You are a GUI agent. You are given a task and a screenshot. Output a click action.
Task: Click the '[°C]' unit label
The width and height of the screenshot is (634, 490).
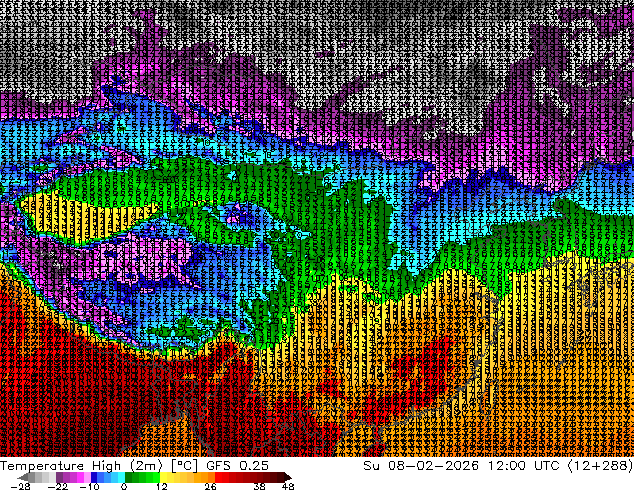(x=184, y=466)
